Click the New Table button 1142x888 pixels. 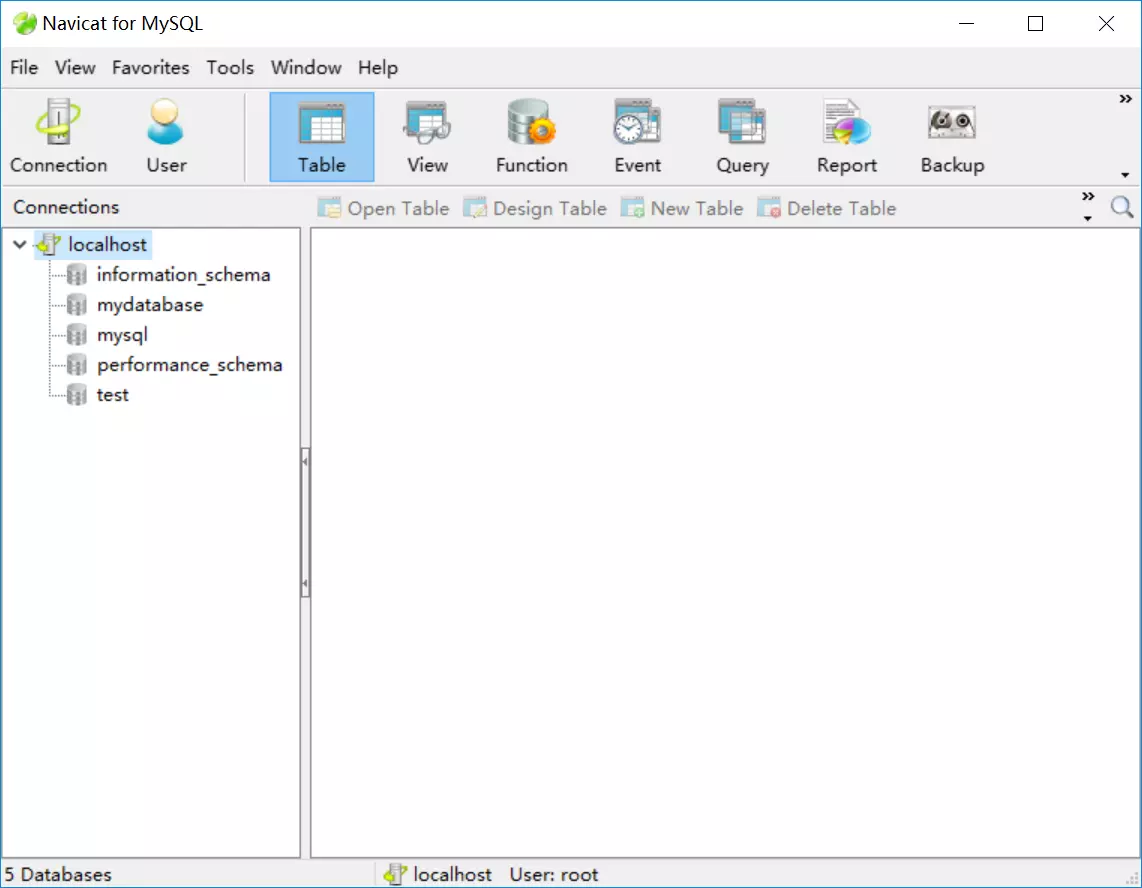point(682,208)
